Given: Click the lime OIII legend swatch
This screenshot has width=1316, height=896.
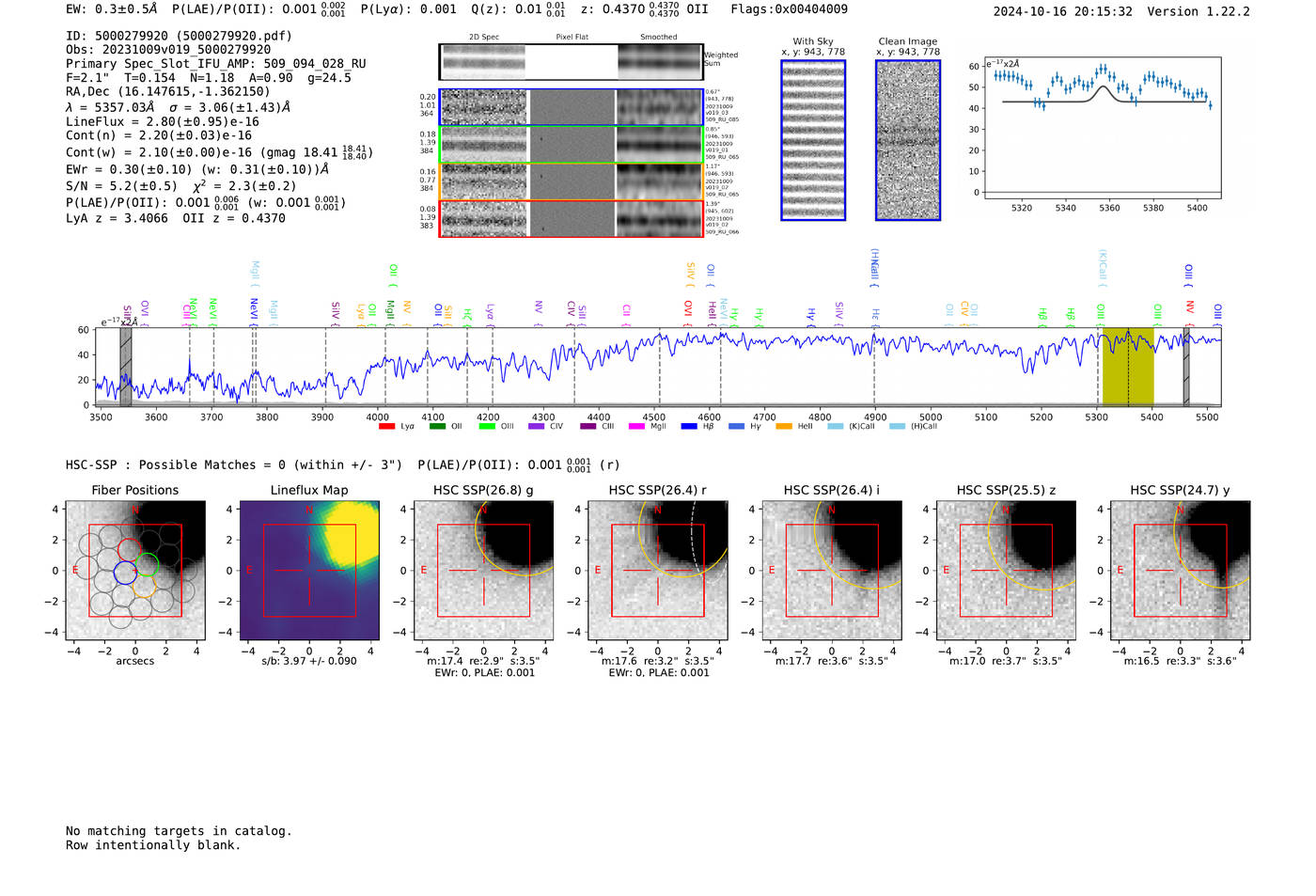Looking at the screenshot, I should pyautogui.click(x=487, y=427).
